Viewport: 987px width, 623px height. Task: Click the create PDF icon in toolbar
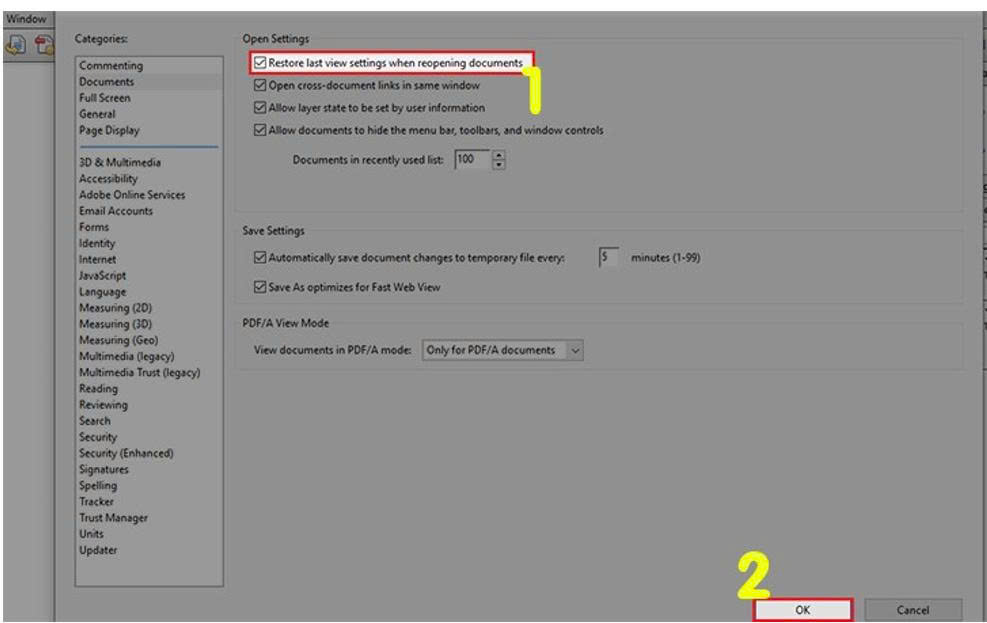click(44, 45)
